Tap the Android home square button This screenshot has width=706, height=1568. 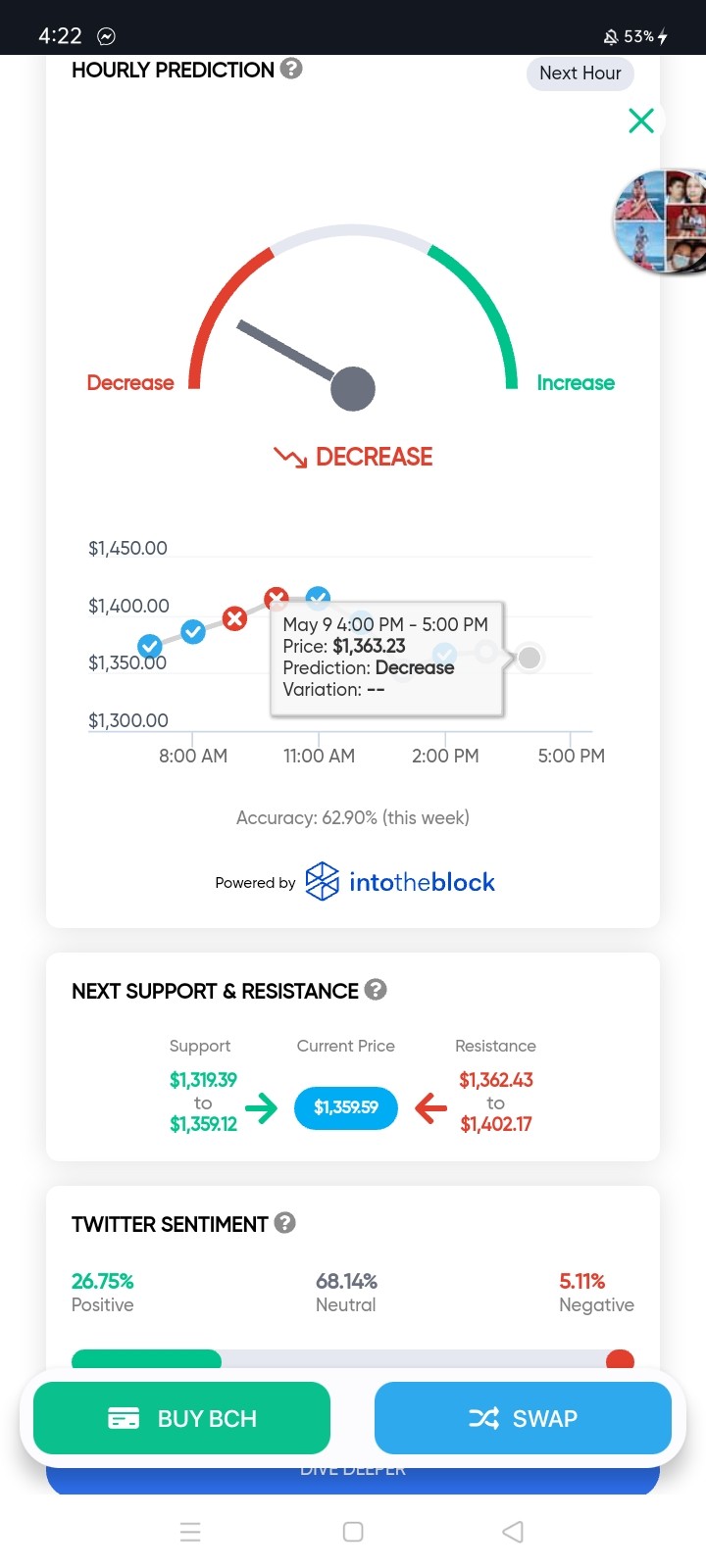354,1532
